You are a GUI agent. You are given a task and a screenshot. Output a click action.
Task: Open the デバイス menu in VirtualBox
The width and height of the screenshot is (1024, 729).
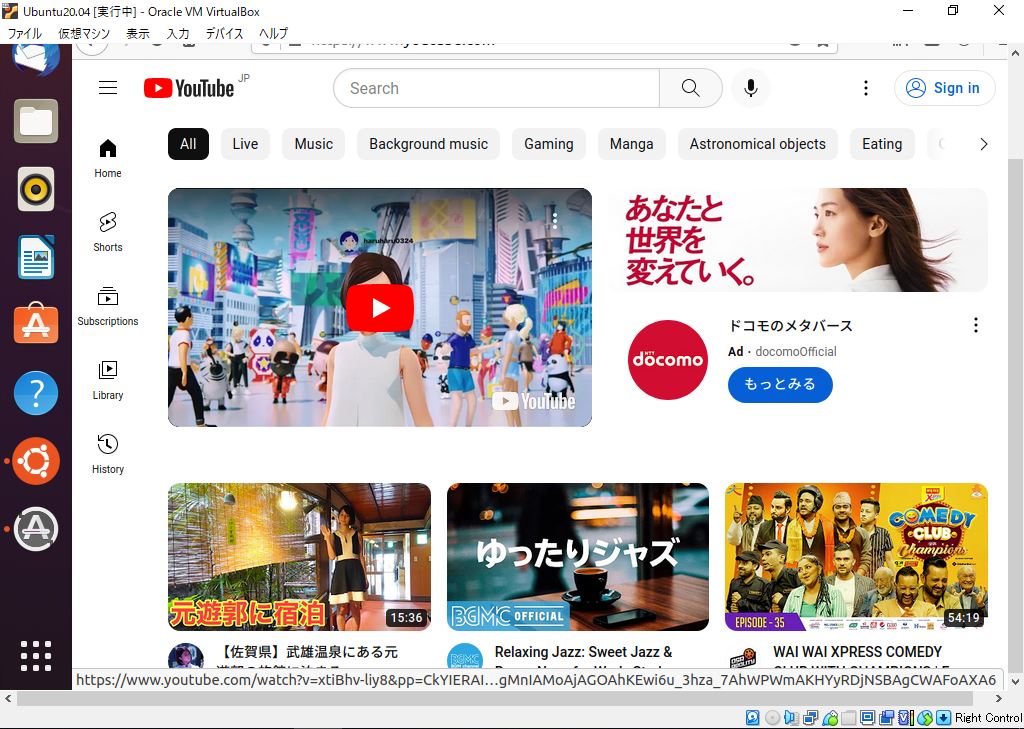click(225, 33)
